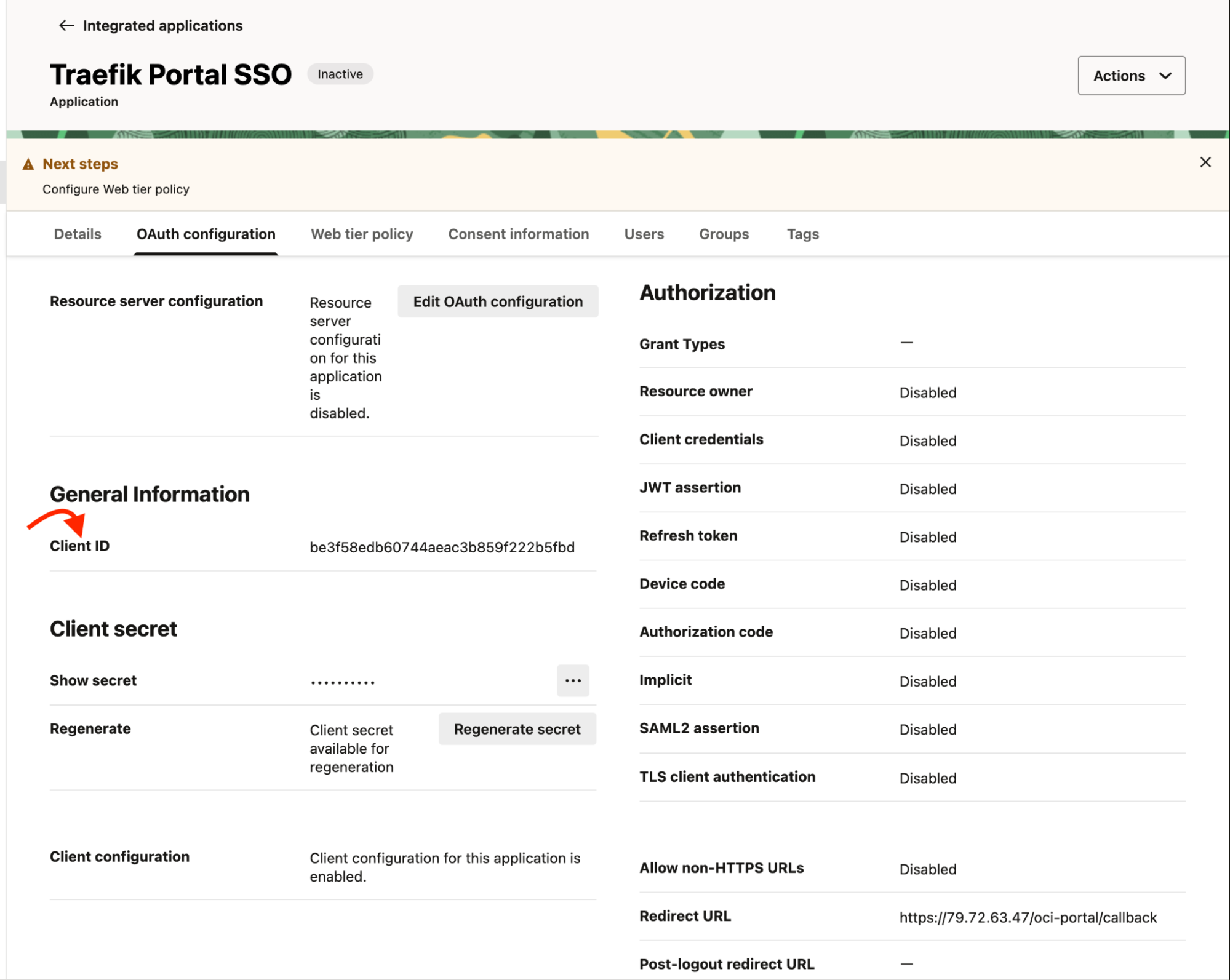The width and height of the screenshot is (1230, 980).
Task: Open the Groups tab
Action: (724, 234)
